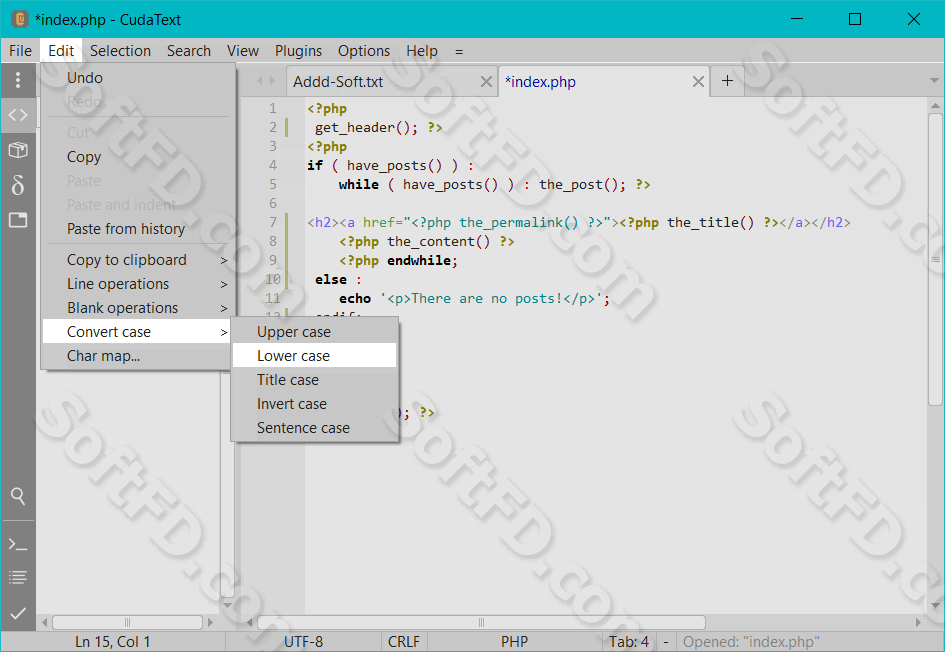Open the File menu
Viewport: 945px width, 652px height.
[x=20, y=51]
